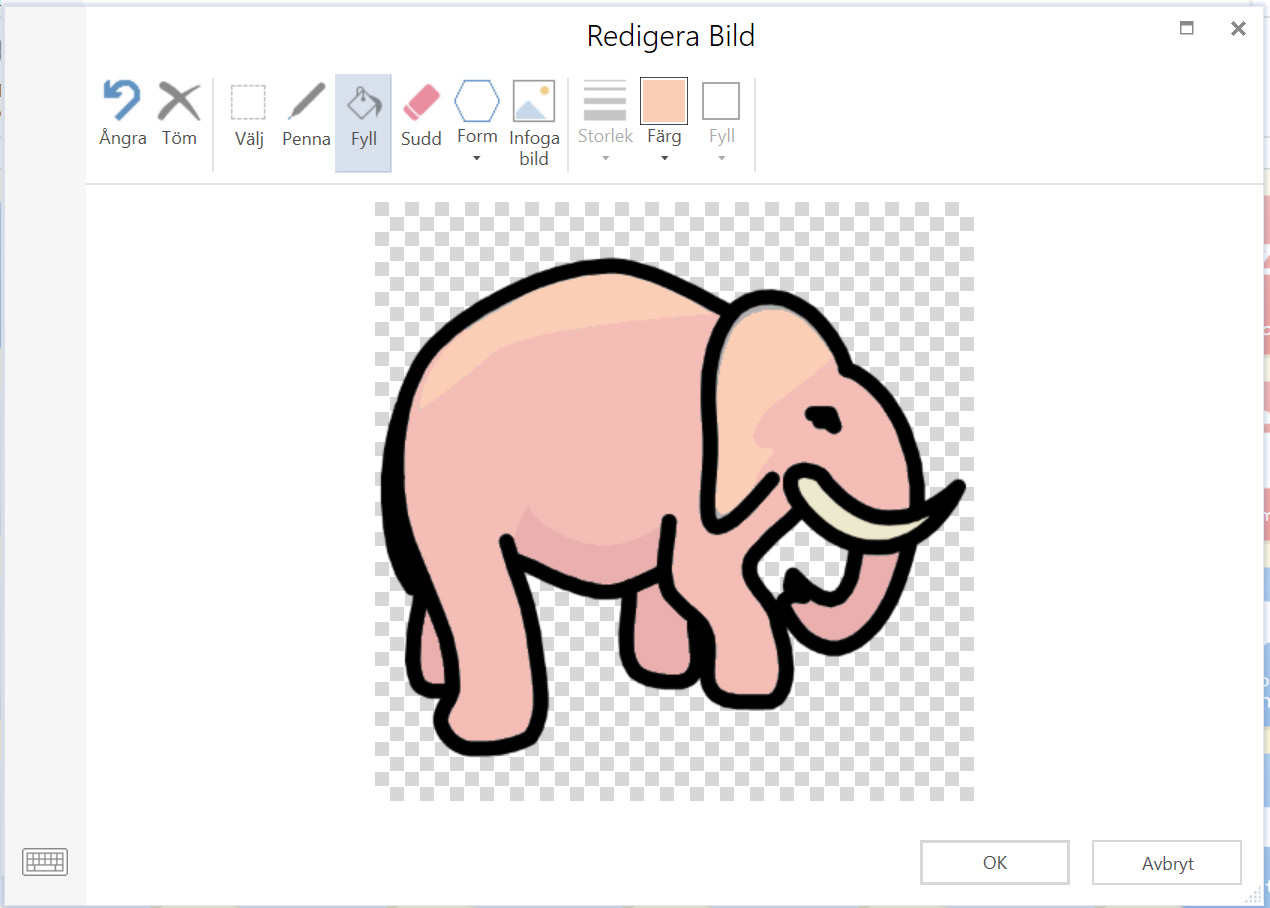1270x908 pixels.
Task: Click the Redigera Bild title text
Action: pos(671,37)
